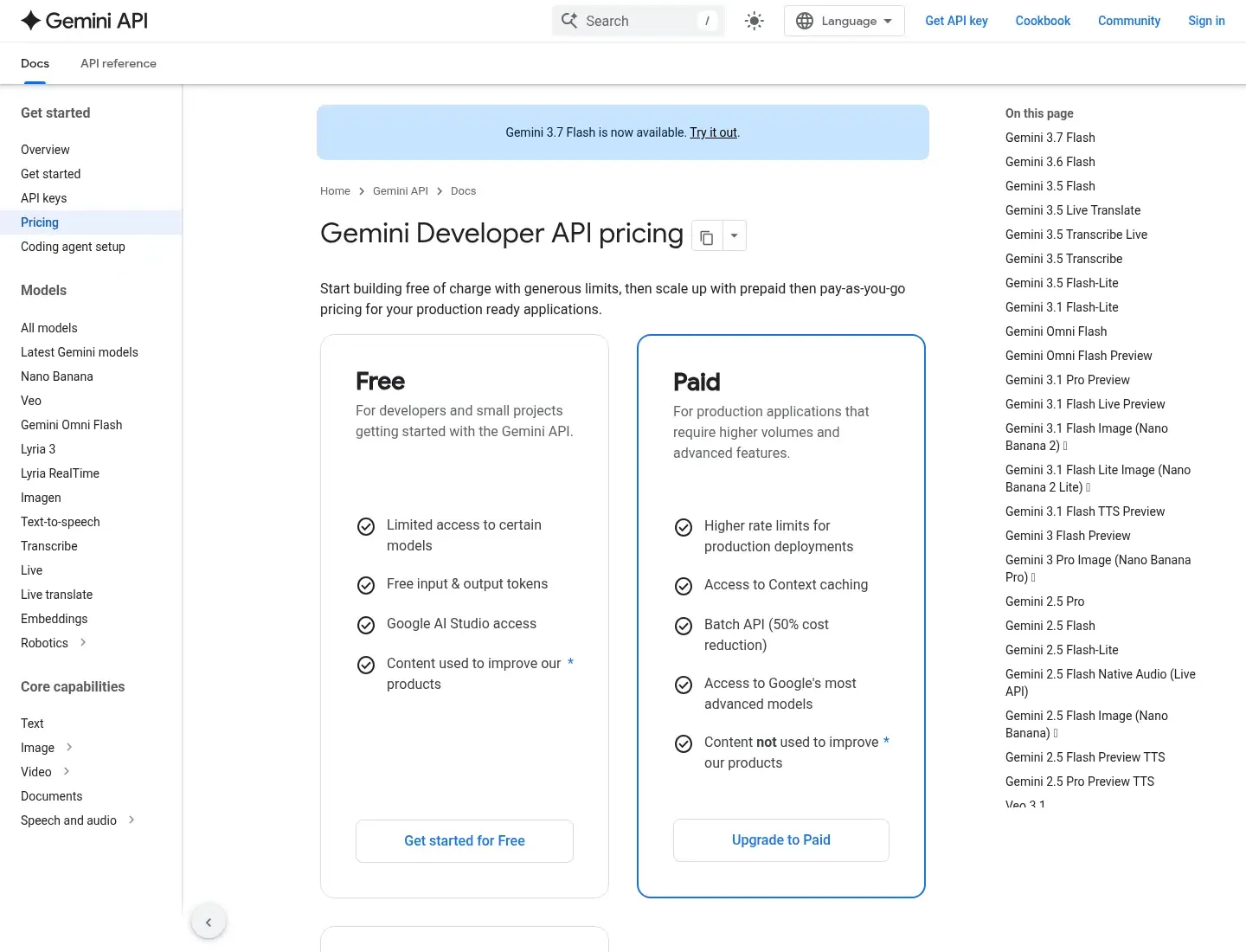The width and height of the screenshot is (1246, 952).
Task: Click the search magnifier icon
Action: point(569,21)
